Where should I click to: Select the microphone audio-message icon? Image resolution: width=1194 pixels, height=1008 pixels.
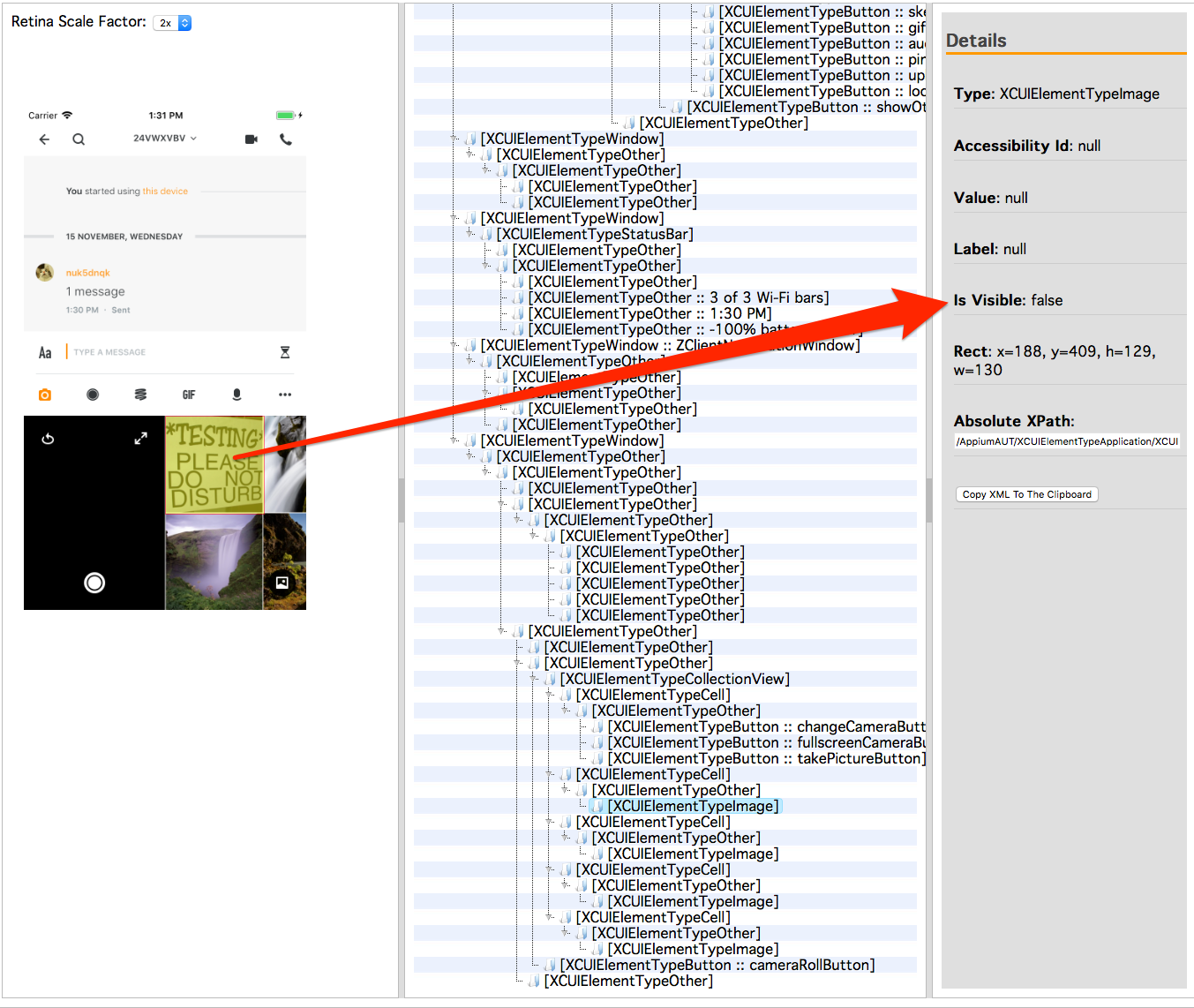(237, 394)
